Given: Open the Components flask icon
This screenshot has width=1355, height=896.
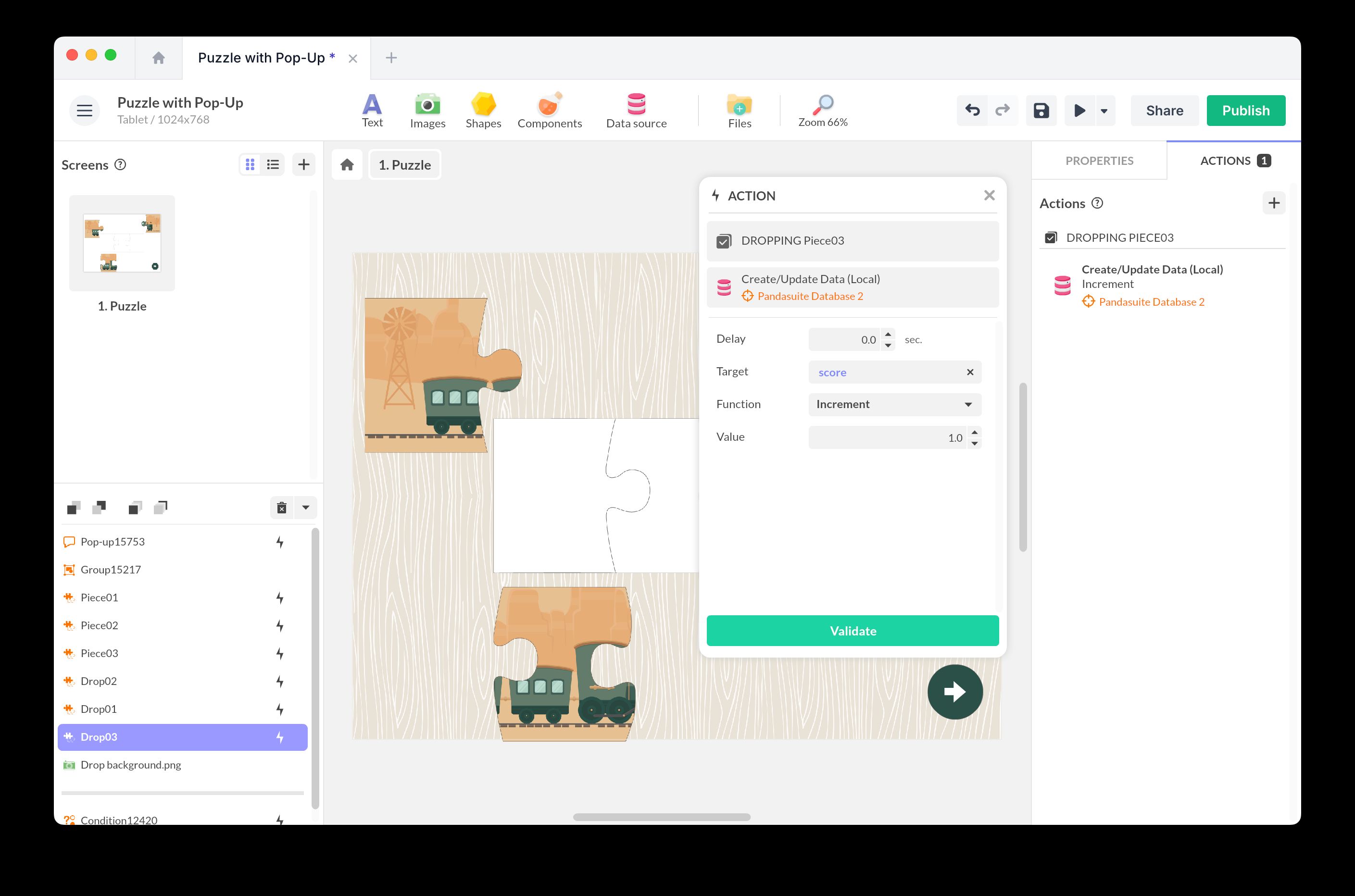Looking at the screenshot, I should [x=549, y=105].
